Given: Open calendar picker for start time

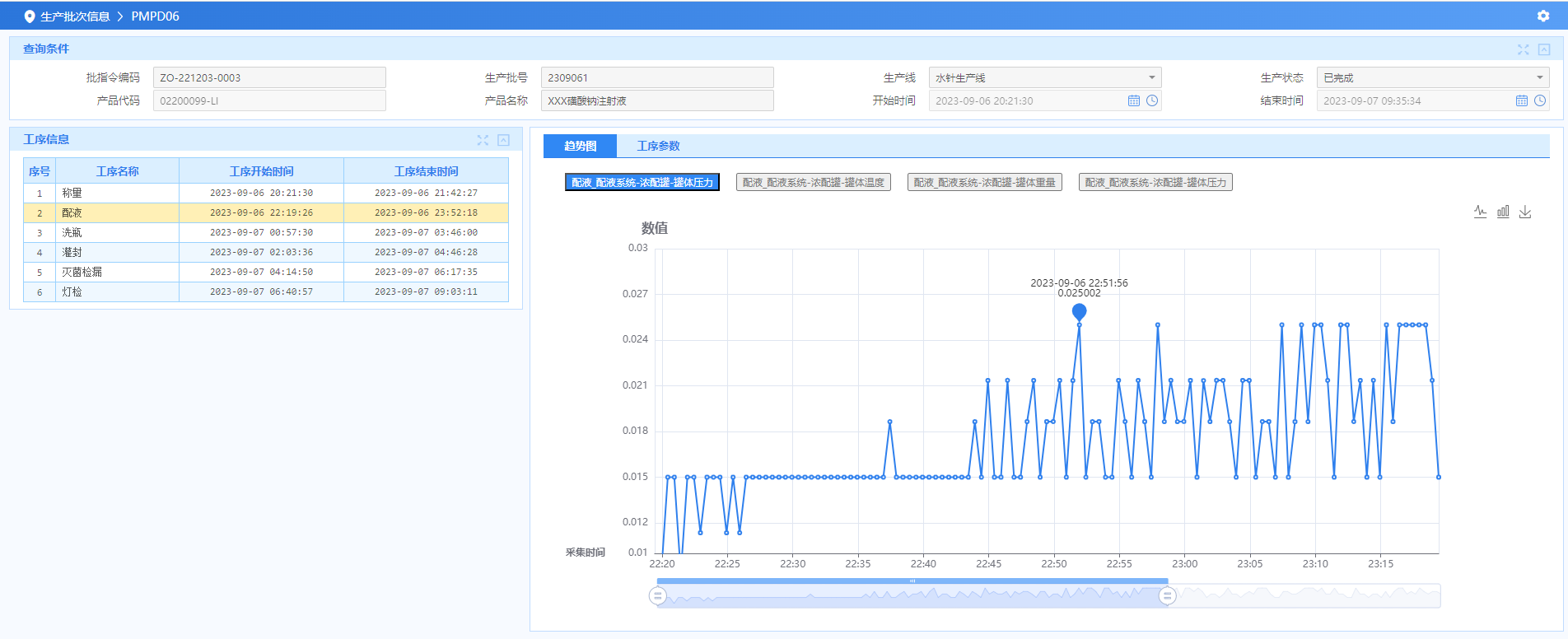Looking at the screenshot, I should [1134, 100].
